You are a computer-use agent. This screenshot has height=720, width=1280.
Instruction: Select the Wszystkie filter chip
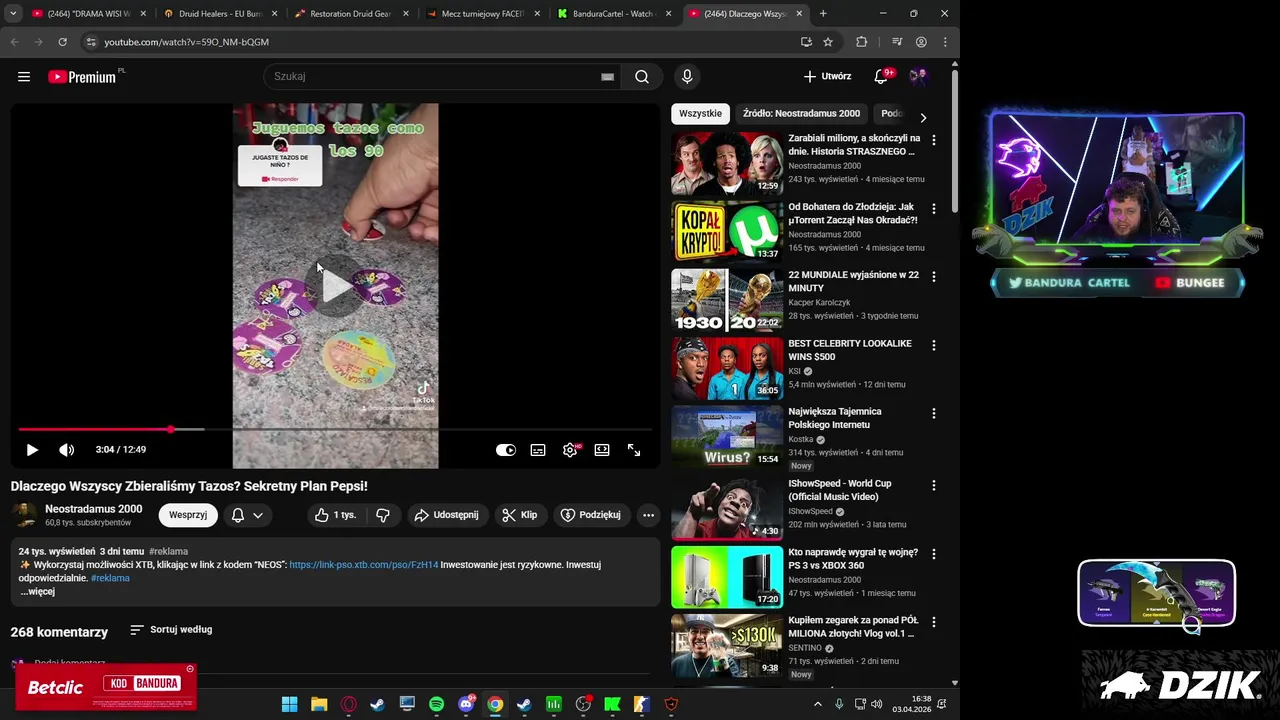tap(700, 114)
